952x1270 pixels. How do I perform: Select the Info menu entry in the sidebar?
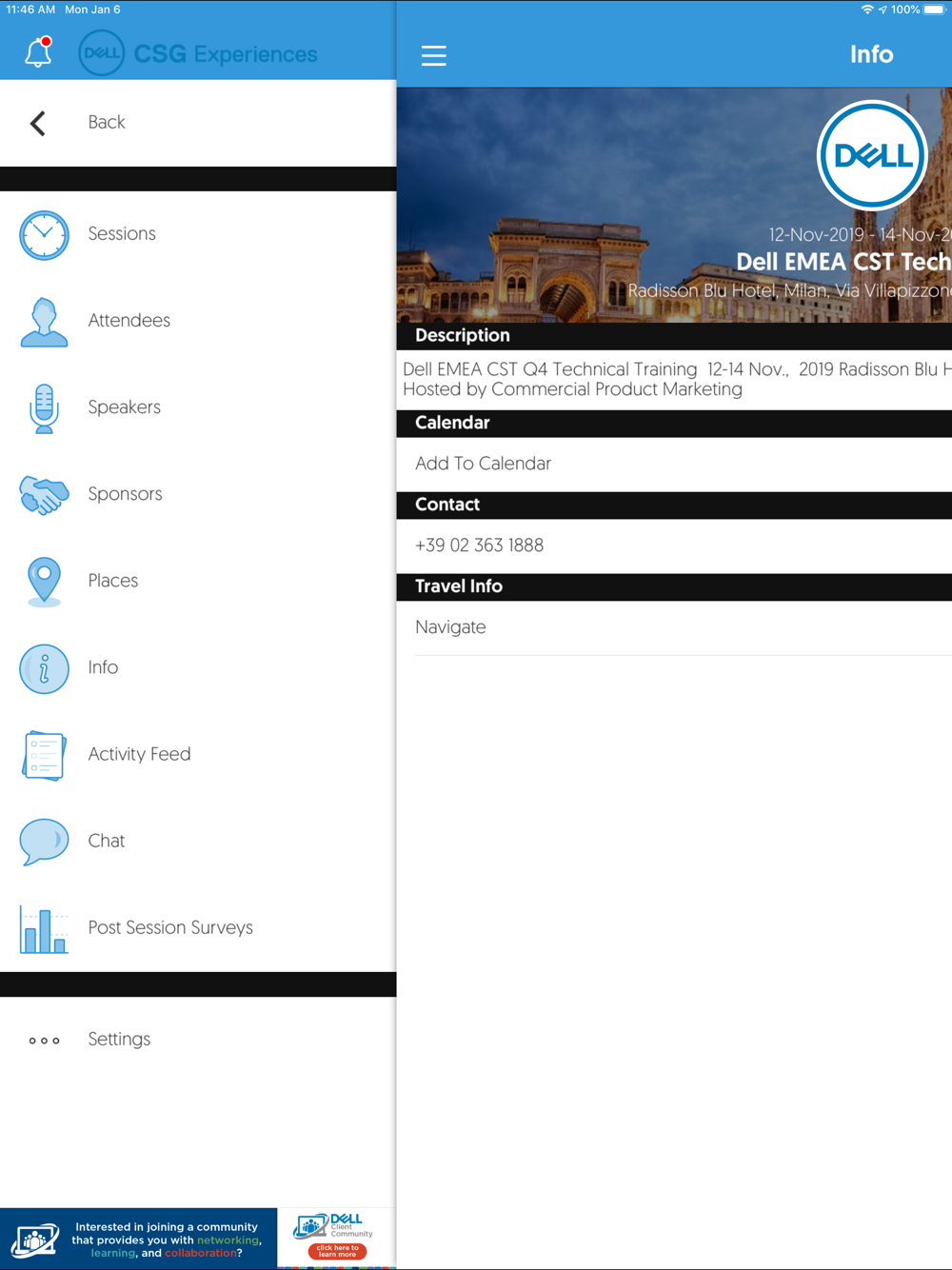pyautogui.click(x=198, y=667)
